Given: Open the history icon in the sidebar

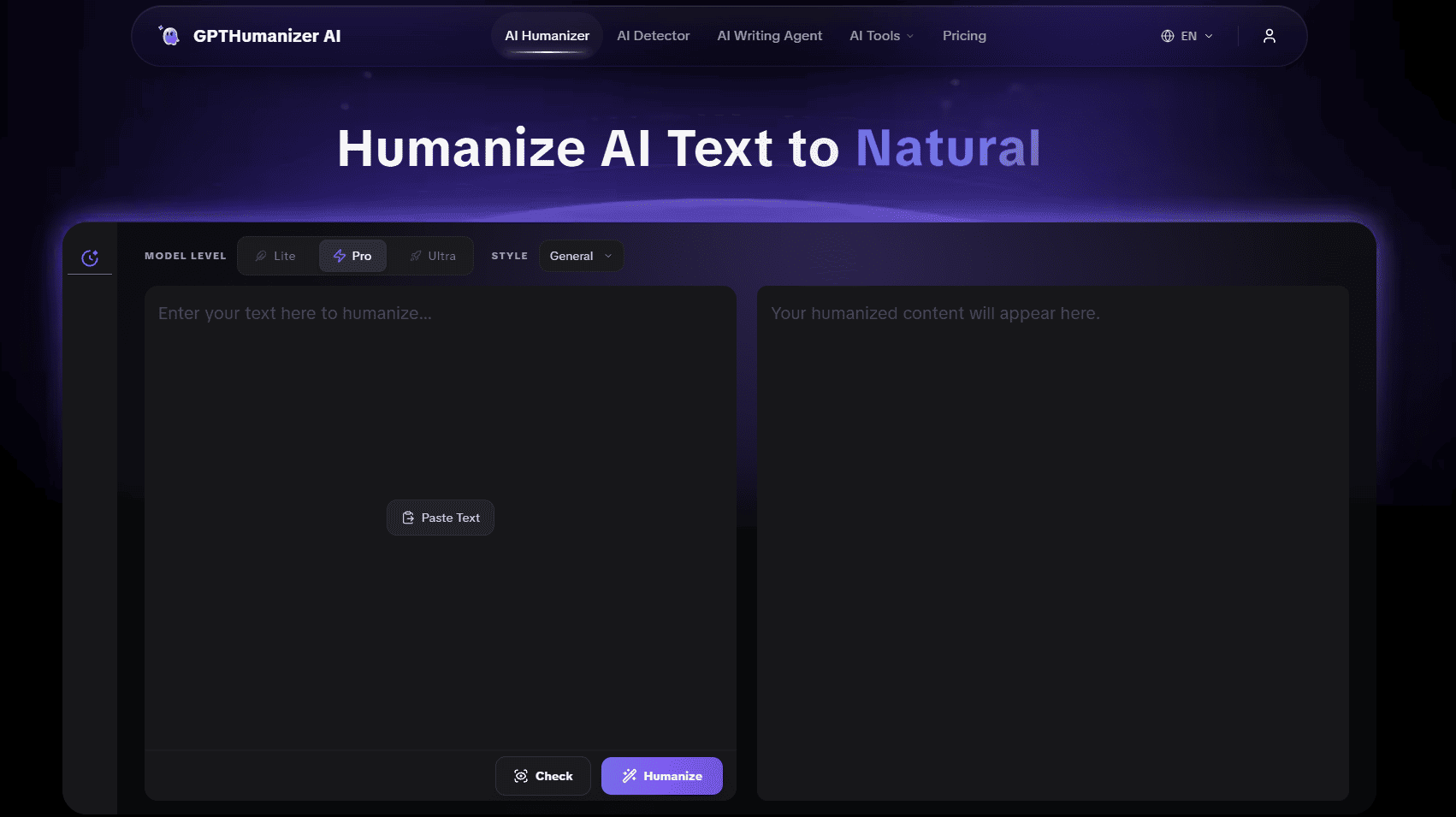Looking at the screenshot, I should pyautogui.click(x=90, y=258).
